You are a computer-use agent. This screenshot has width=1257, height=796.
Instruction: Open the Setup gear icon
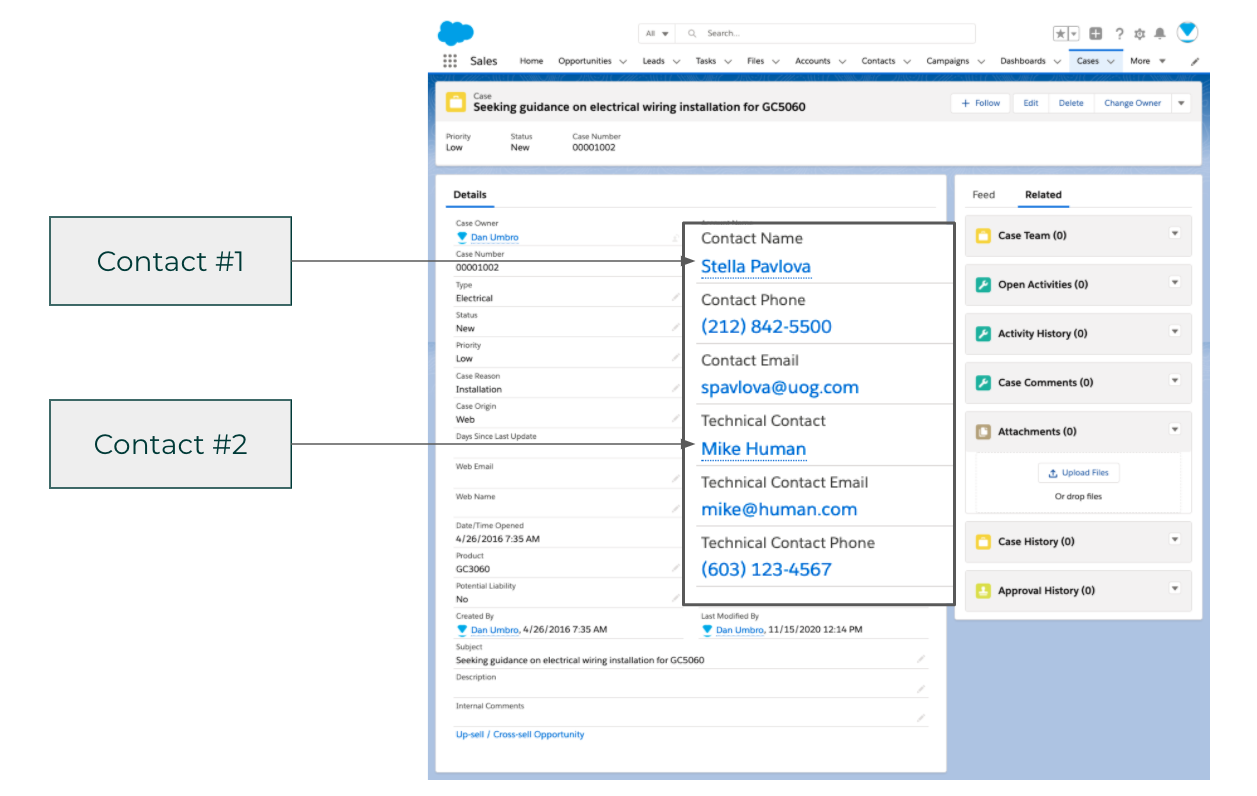1139,33
